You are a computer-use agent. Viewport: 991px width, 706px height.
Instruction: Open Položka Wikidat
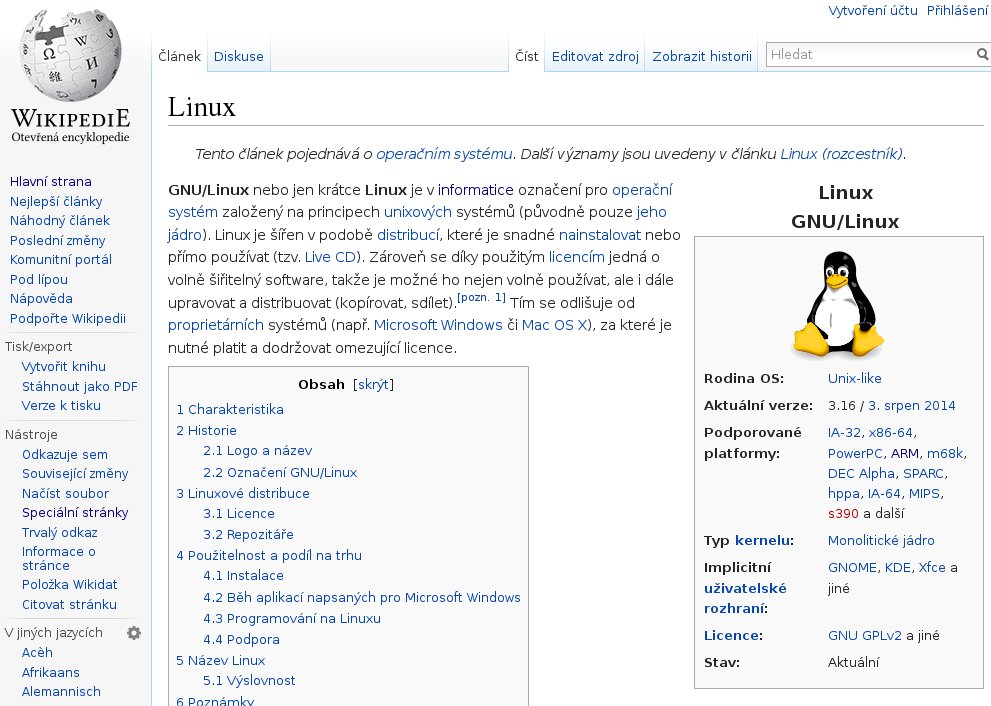coord(70,585)
